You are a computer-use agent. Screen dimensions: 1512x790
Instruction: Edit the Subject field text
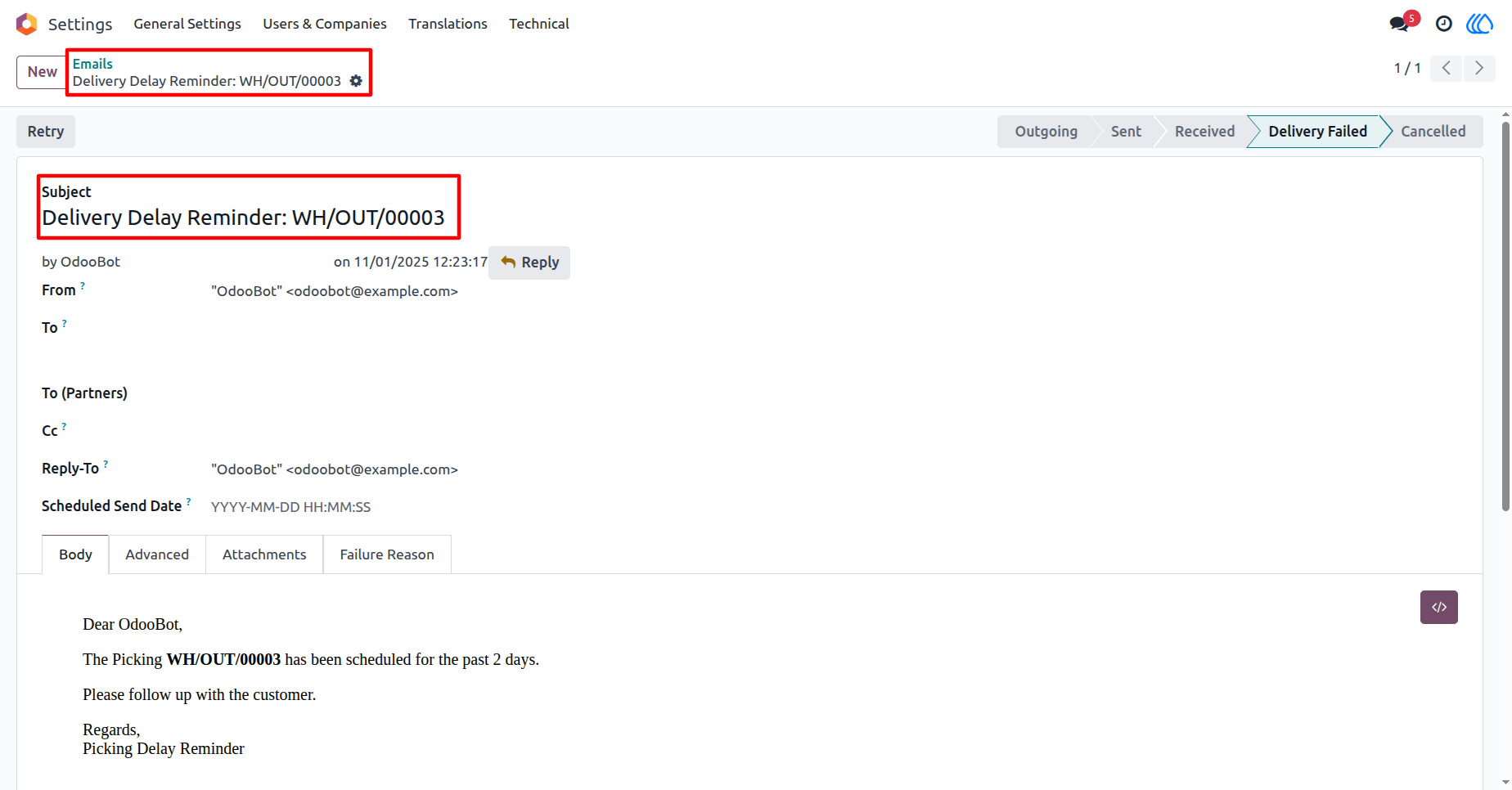click(244, 218)
